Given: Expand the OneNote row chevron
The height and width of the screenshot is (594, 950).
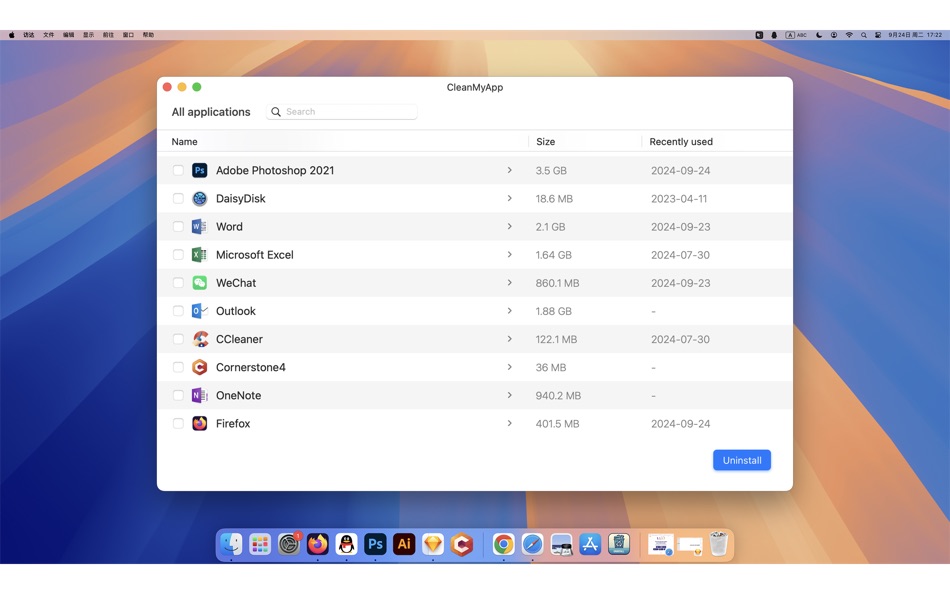Looking at the screenshot, I should click(510, 395).
